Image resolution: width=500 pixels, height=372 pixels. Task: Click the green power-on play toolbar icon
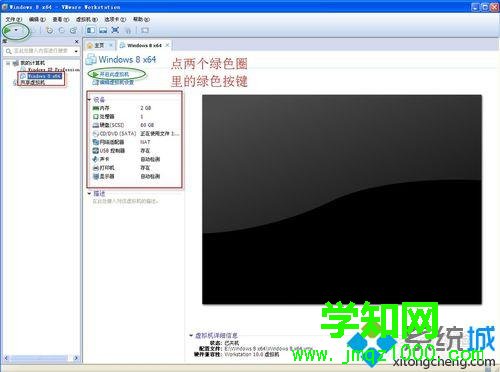[x=7, y=31]
